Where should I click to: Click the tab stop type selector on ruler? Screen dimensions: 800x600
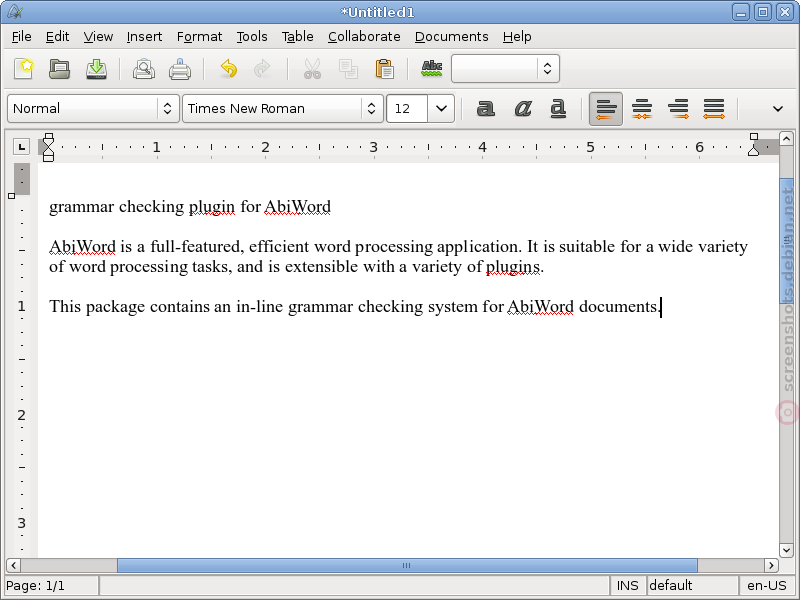pyautogui.click(x=21, y=147)
